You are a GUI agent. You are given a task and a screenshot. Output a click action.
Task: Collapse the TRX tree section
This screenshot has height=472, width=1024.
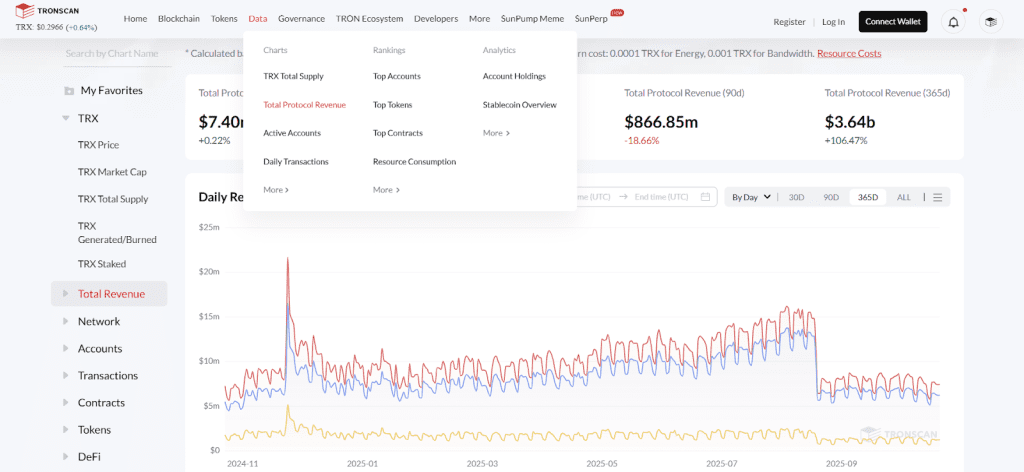pos(66,118)
